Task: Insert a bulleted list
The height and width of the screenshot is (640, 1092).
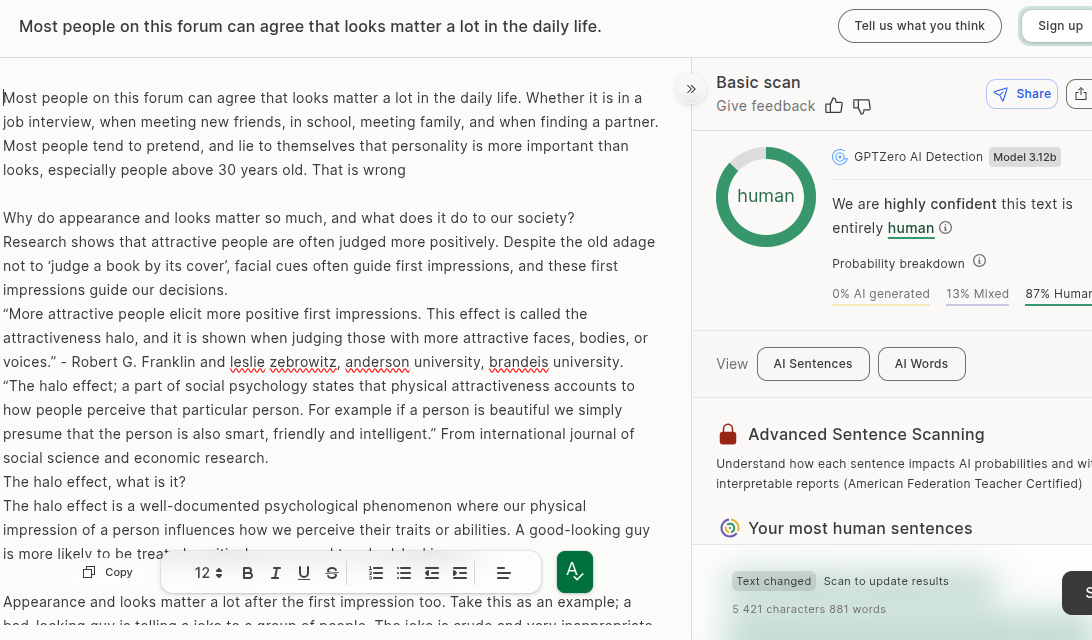Action: click(x=404, y=573)
